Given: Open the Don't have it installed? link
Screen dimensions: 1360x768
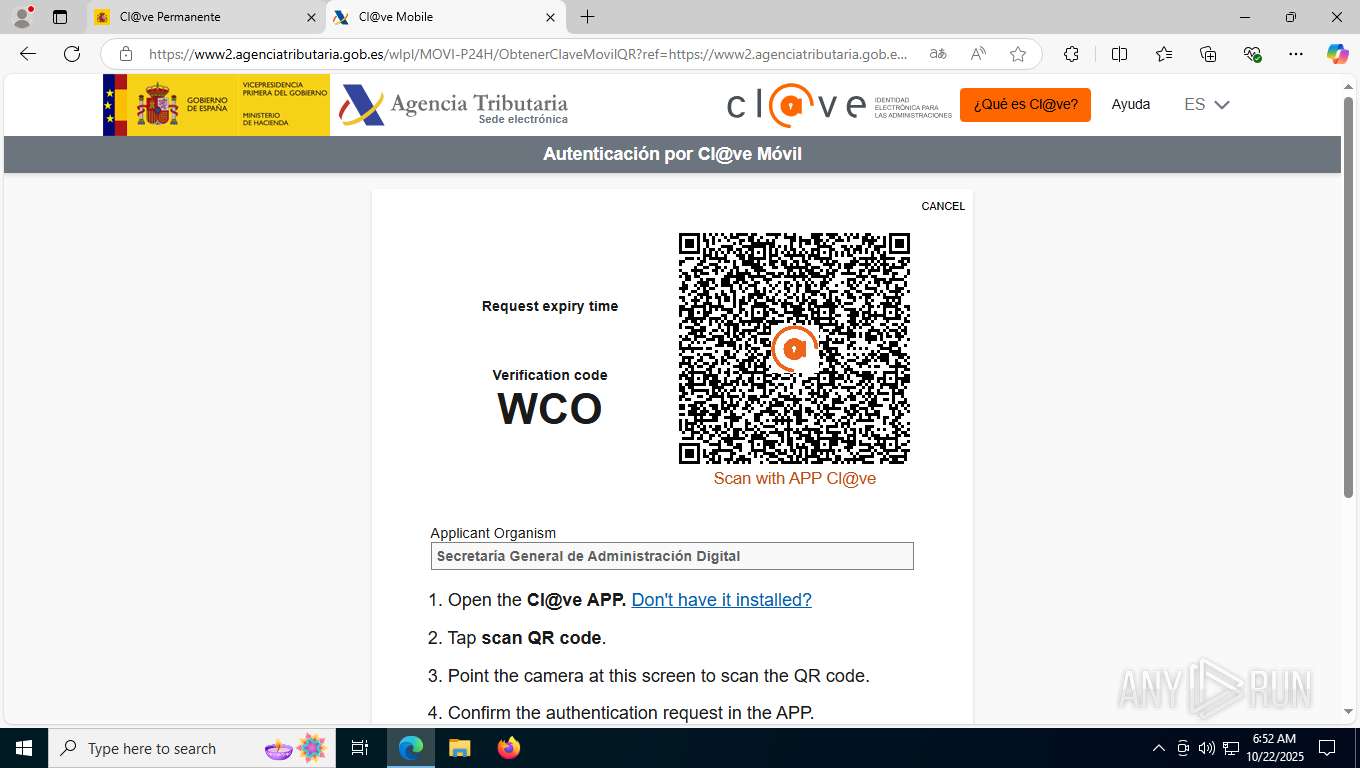Looking at the screenshot, I should point(721,600).
